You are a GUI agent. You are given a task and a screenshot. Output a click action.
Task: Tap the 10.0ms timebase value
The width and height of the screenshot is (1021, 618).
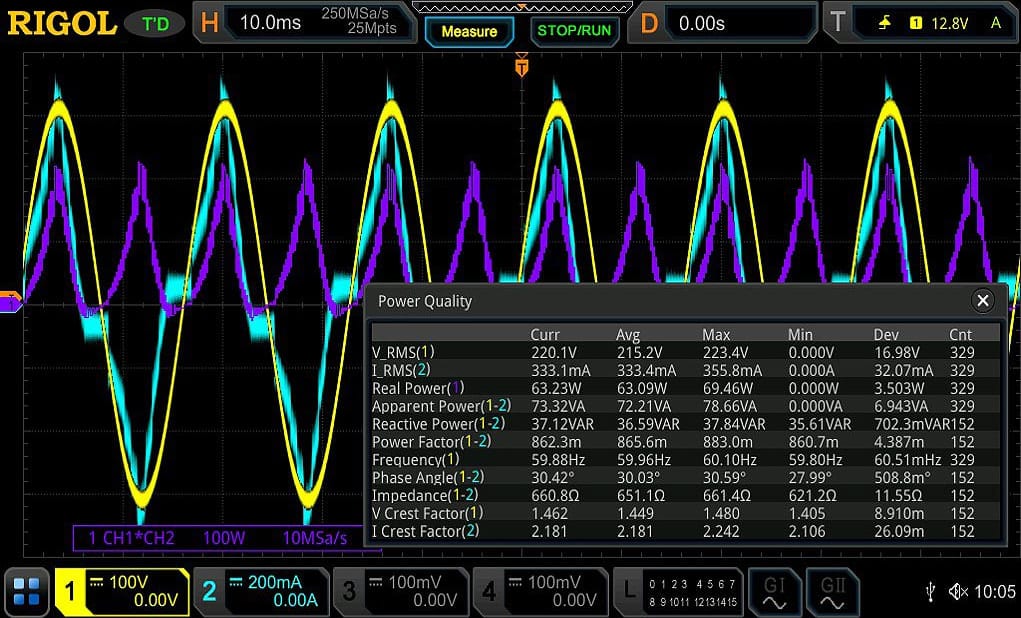(x=270, y=23)
